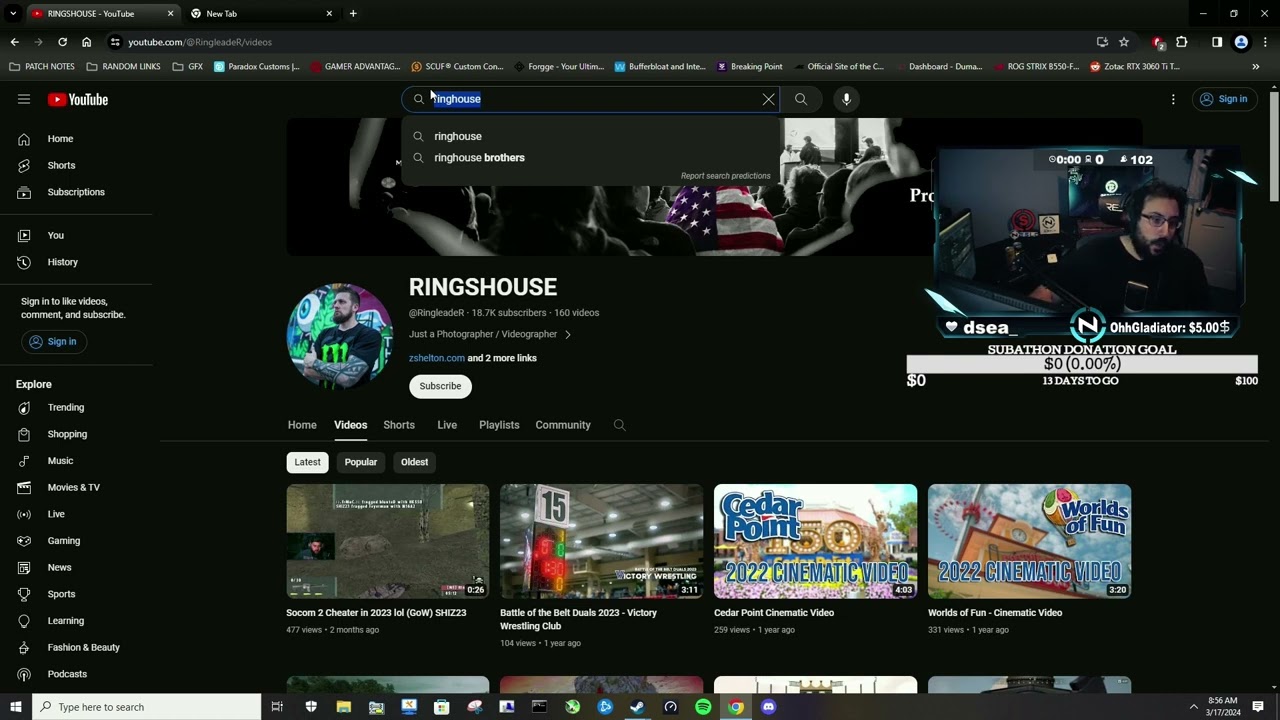Viewport: 1280px width, 720px height.
Task: Pick the 'ringhouse brothers' suggestion
Action: click(590, 157)
